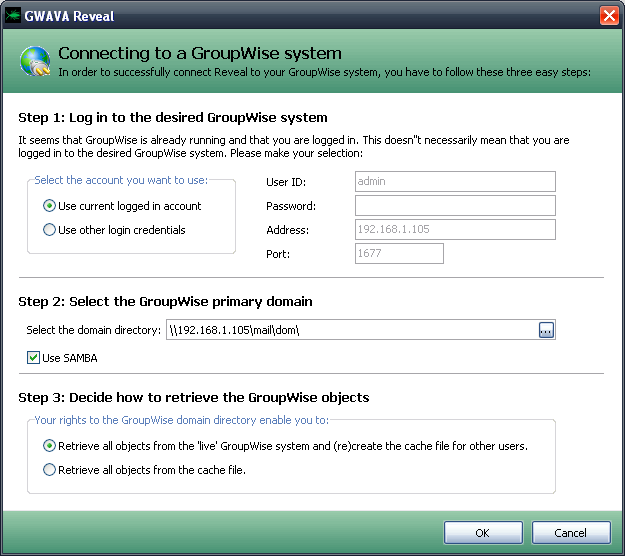Image resolution: width=625 pixels, height=556 pixels.
Task: Click the User ID field showing admin
Action: pyautogui.click(x=455, y=181)
